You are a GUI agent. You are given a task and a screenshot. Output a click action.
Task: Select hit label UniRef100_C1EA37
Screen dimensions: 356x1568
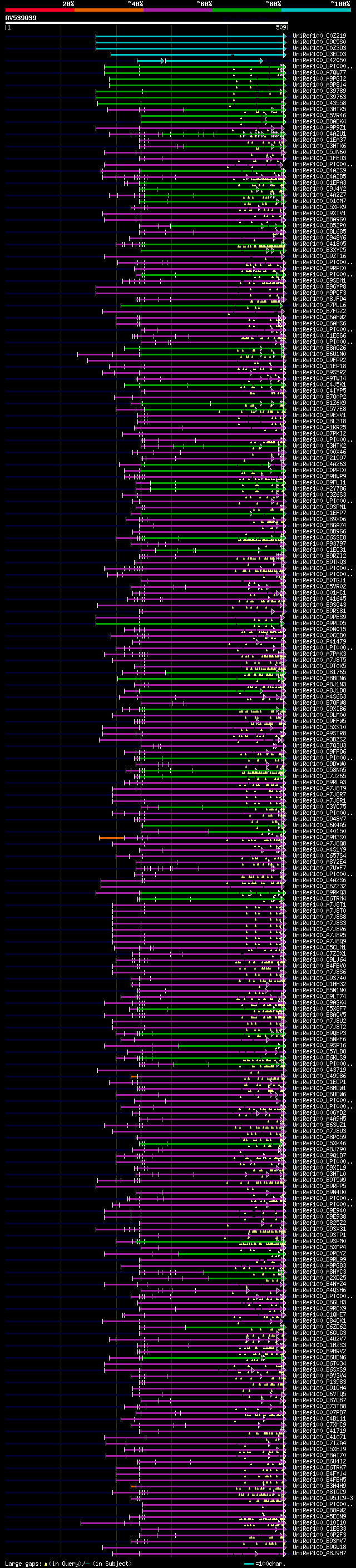[x=319, y=140]
